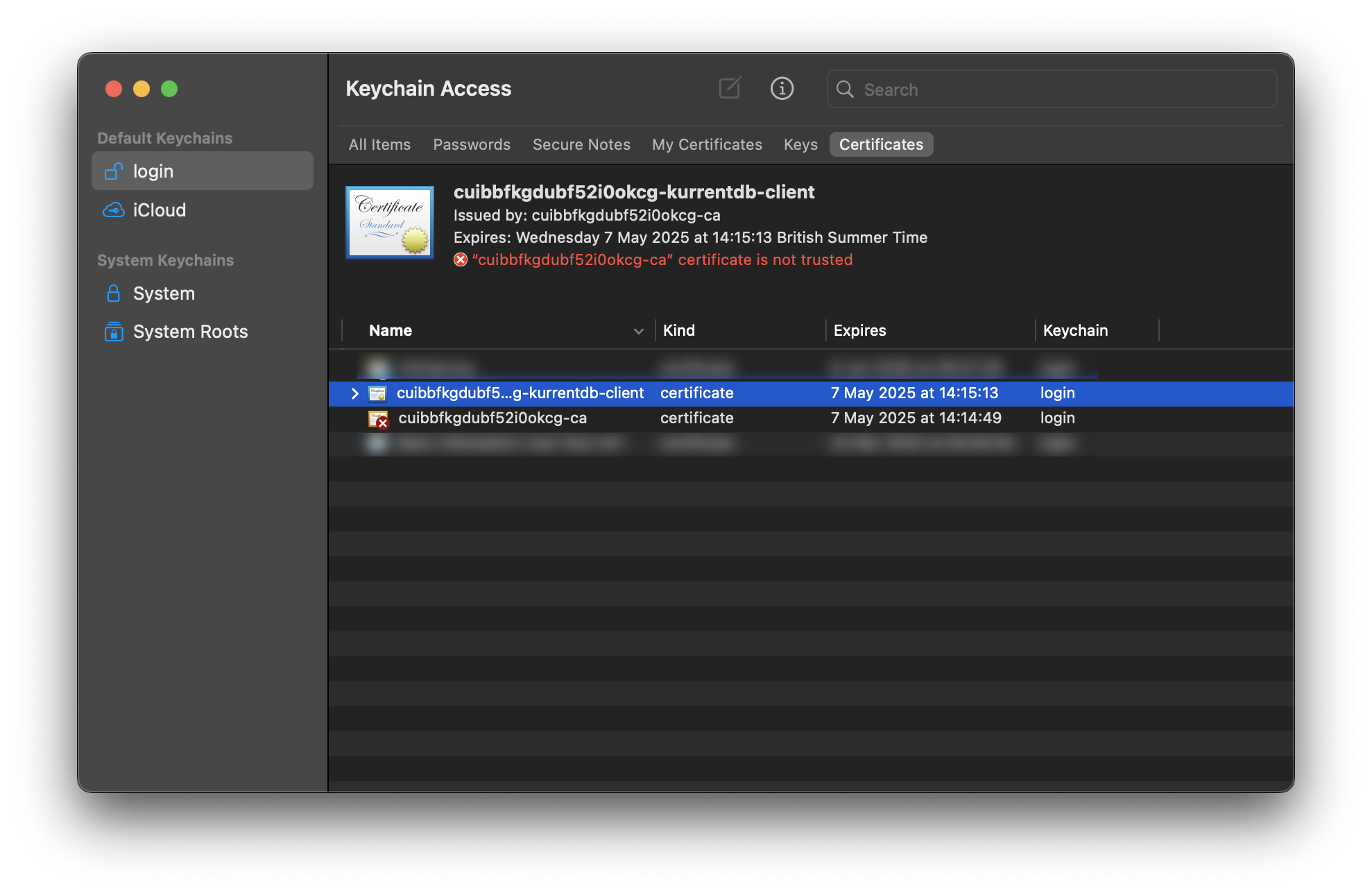
Task: Click the Keychain Access info button
Action: point(783,87)
